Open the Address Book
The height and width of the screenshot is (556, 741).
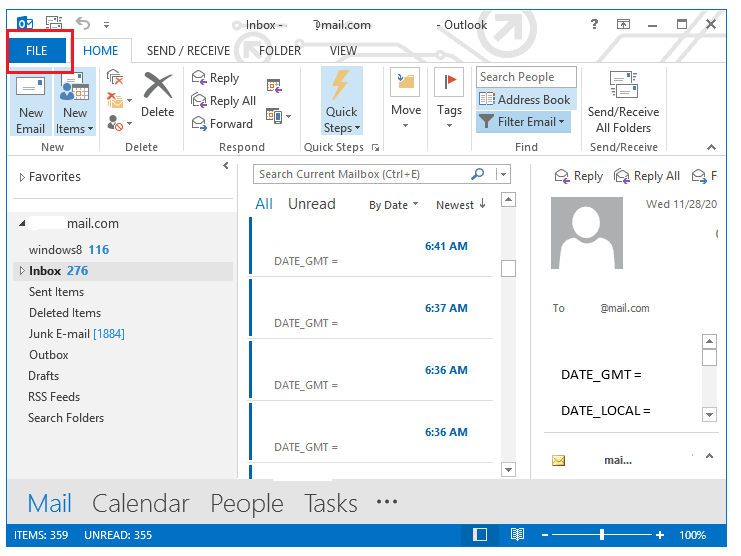[x=524, y=100]
